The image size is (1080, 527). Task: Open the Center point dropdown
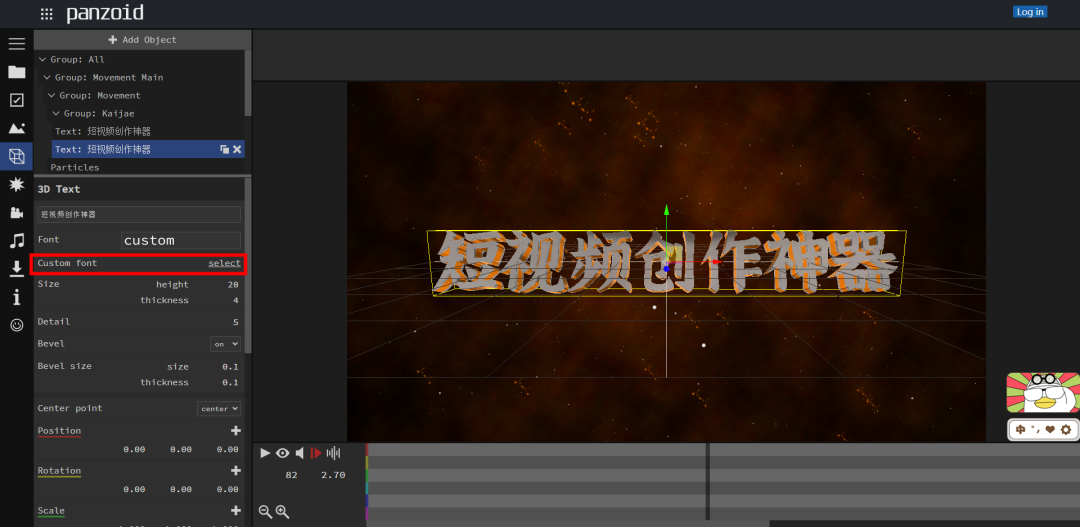pyautogui.click(x=219, y=408)
